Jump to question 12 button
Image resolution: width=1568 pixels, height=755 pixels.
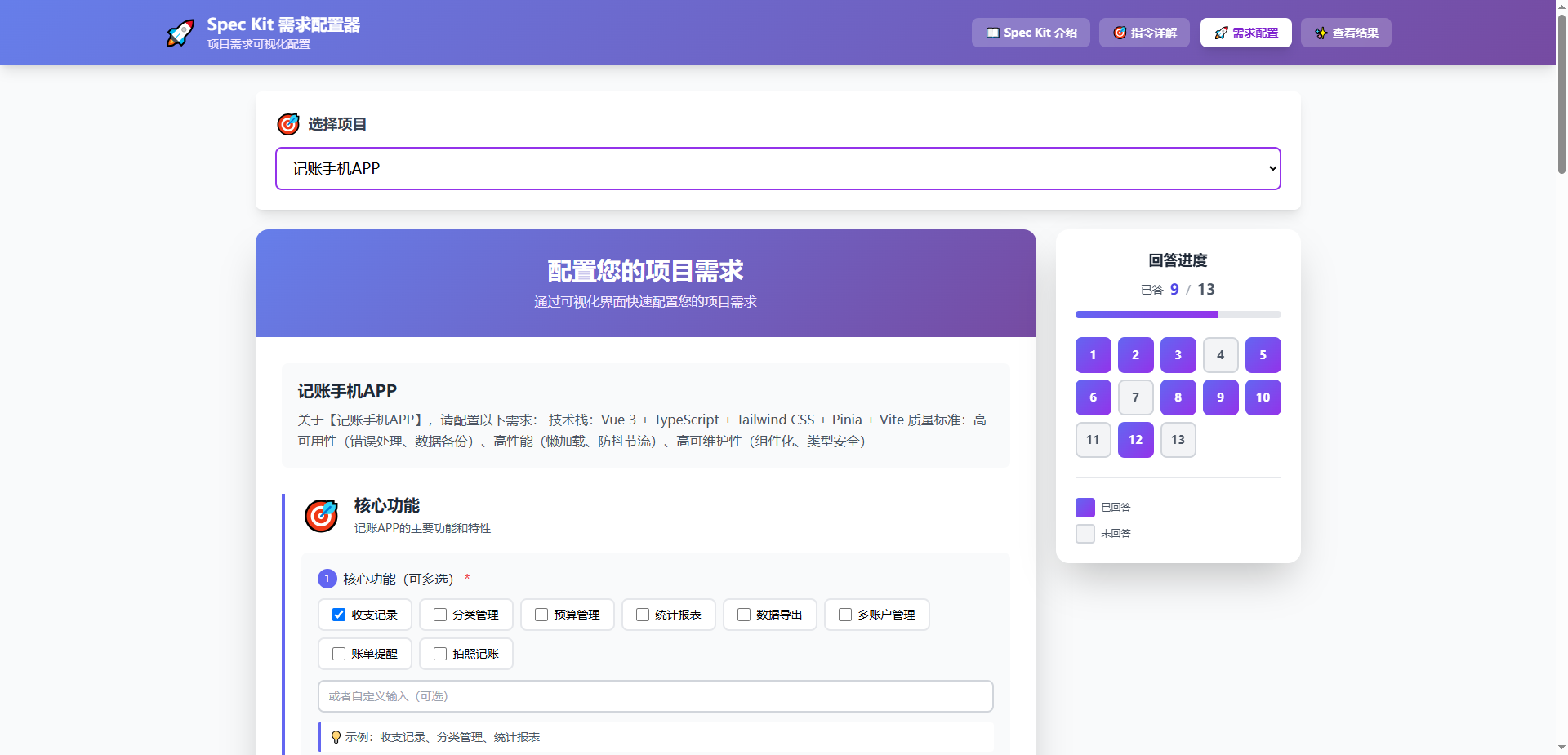(1136, 440)
